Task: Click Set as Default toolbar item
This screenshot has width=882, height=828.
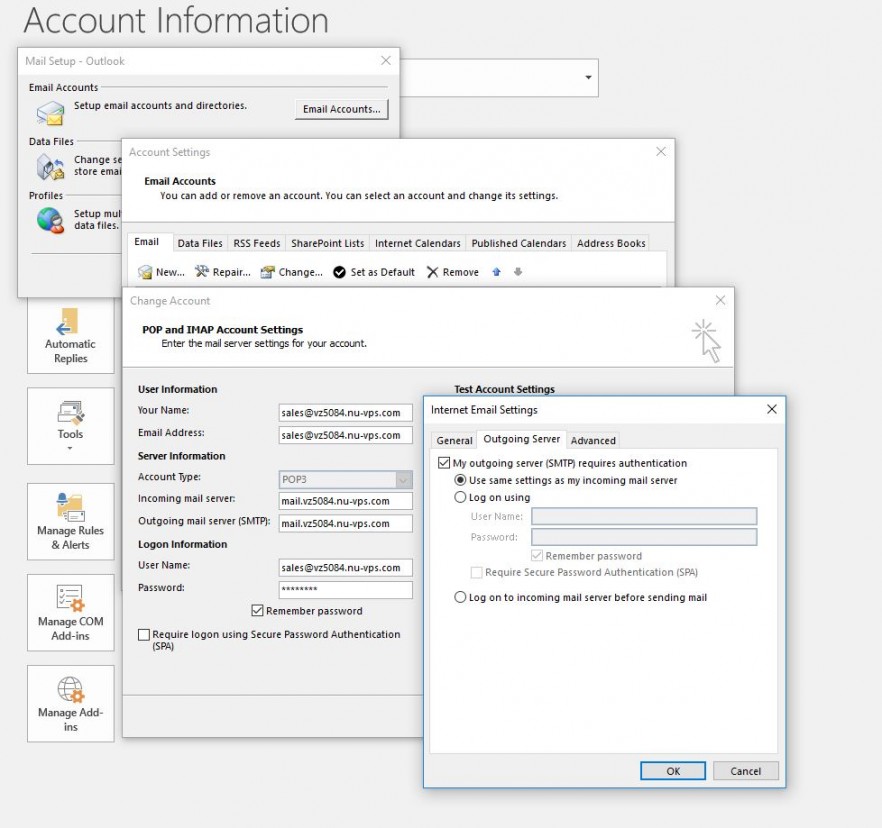Action: pos(374,272)
